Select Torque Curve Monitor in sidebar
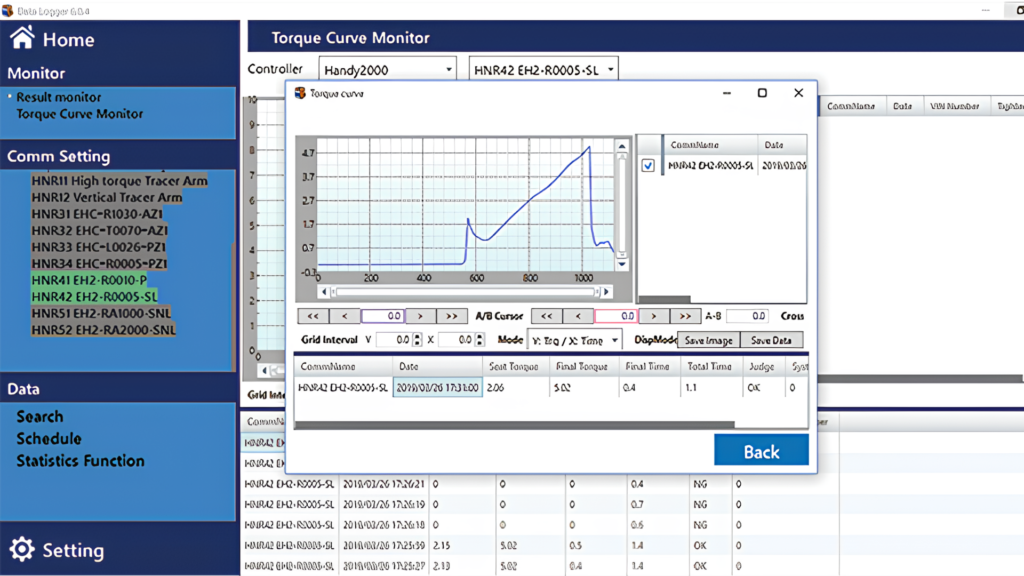Screen dimensions: 1024x576 pos(80,114)
